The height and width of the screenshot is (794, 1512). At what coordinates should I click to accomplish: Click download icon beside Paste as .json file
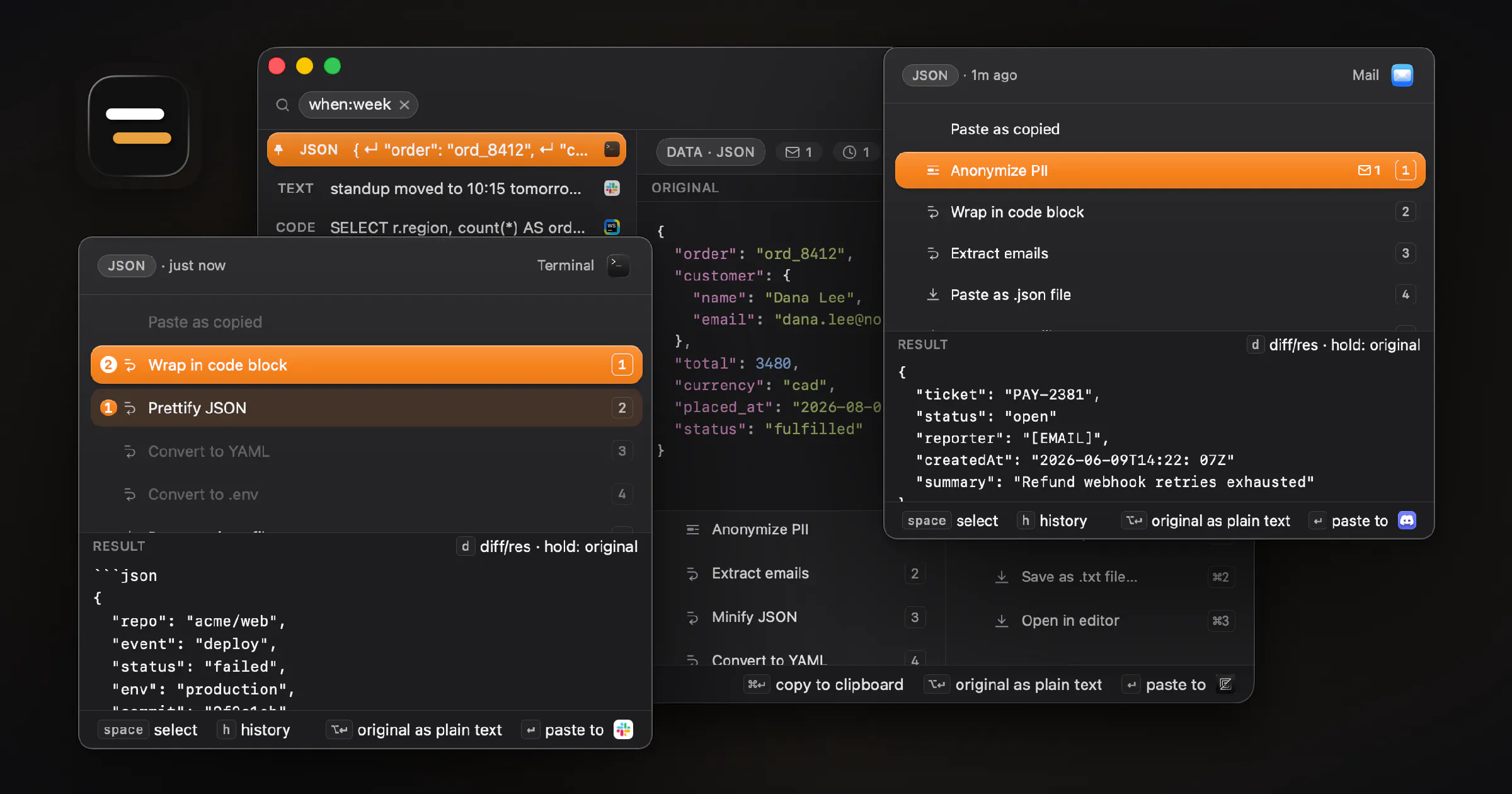click(933, 294)
